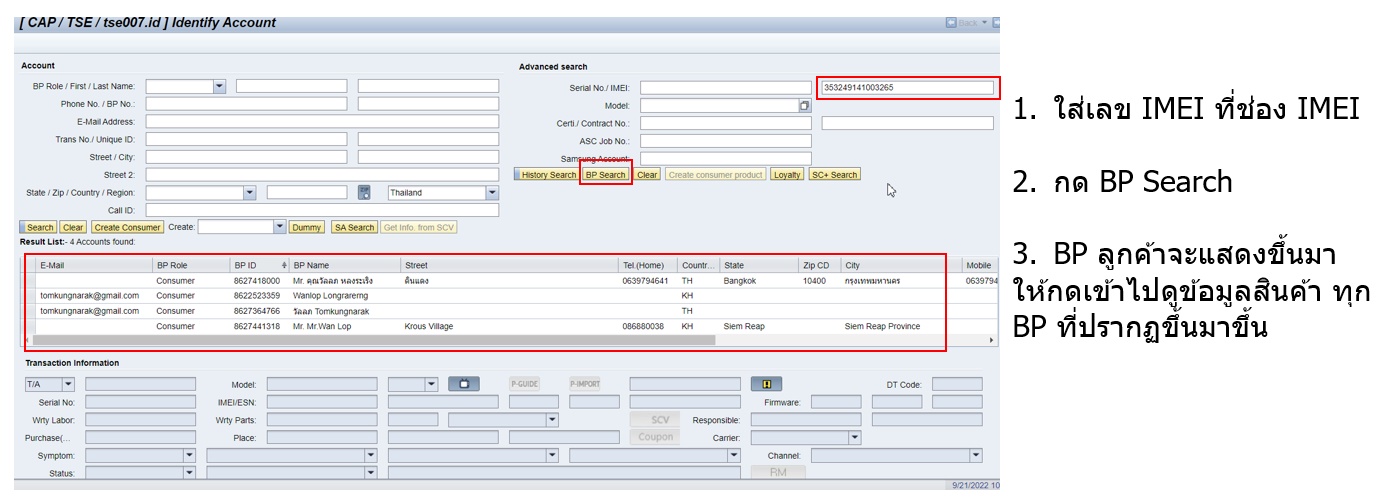Click the Zip CD column header
The width and height of the screenshot is (1381, 501).
point(819,265)
